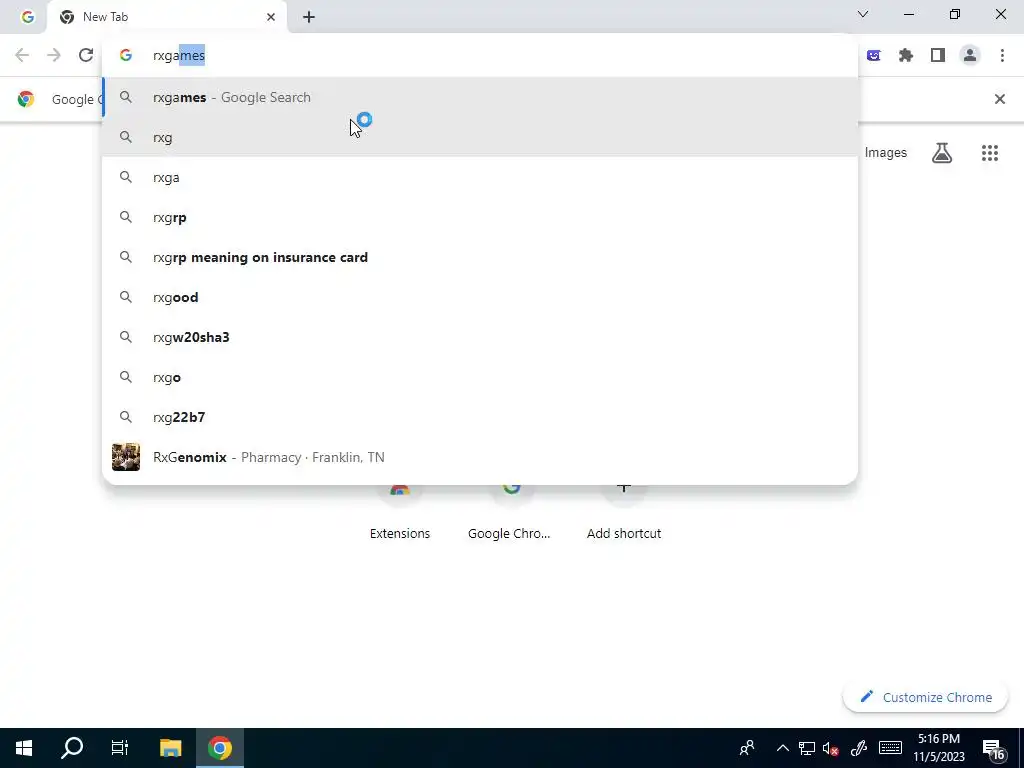Switch to the first Google tab
The width and height of the screenshot is (1024, 768).
pyautogui.click(x=27, y=17)
